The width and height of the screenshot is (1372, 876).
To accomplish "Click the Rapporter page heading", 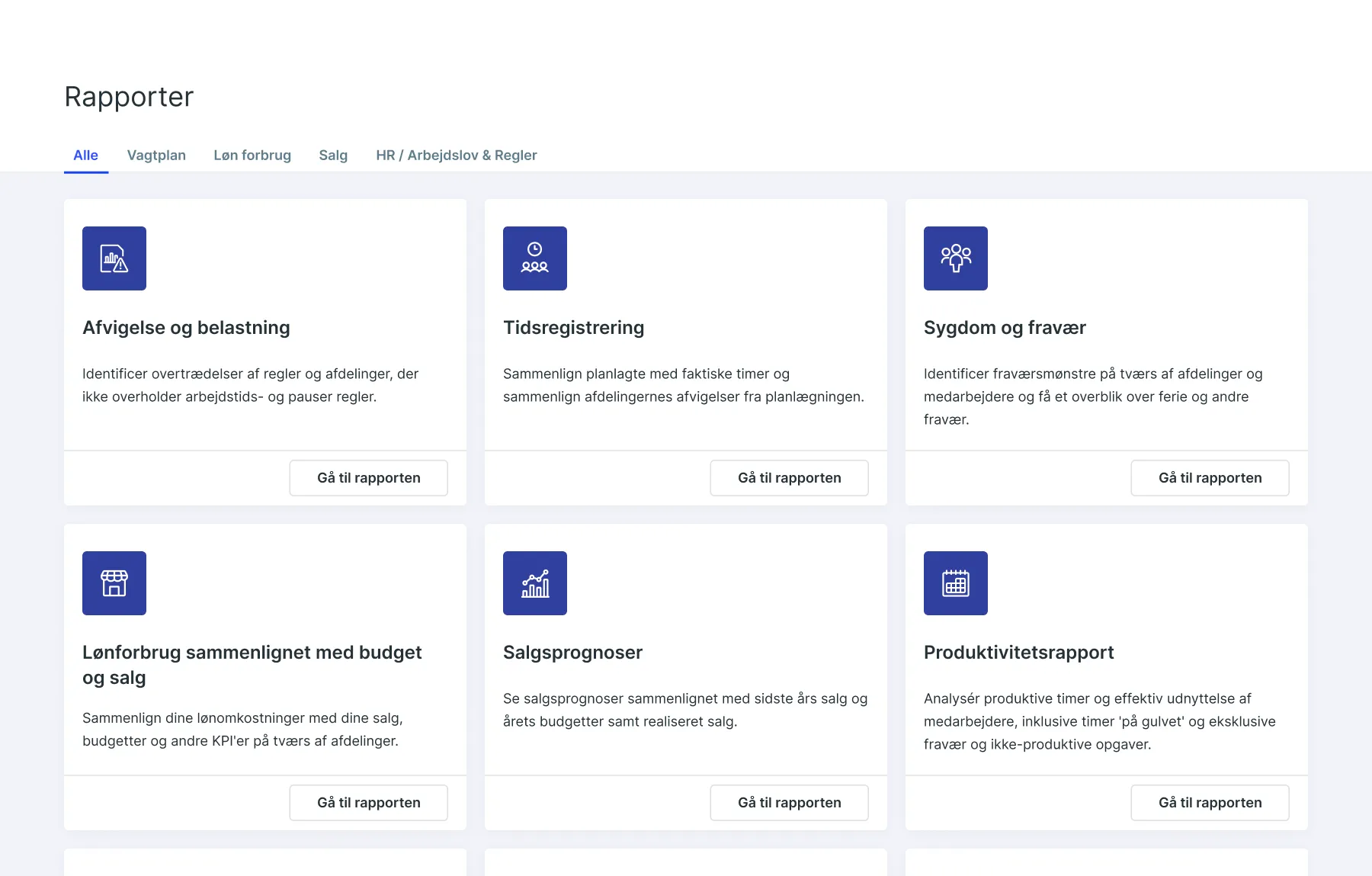I will (x=129, y=97).
